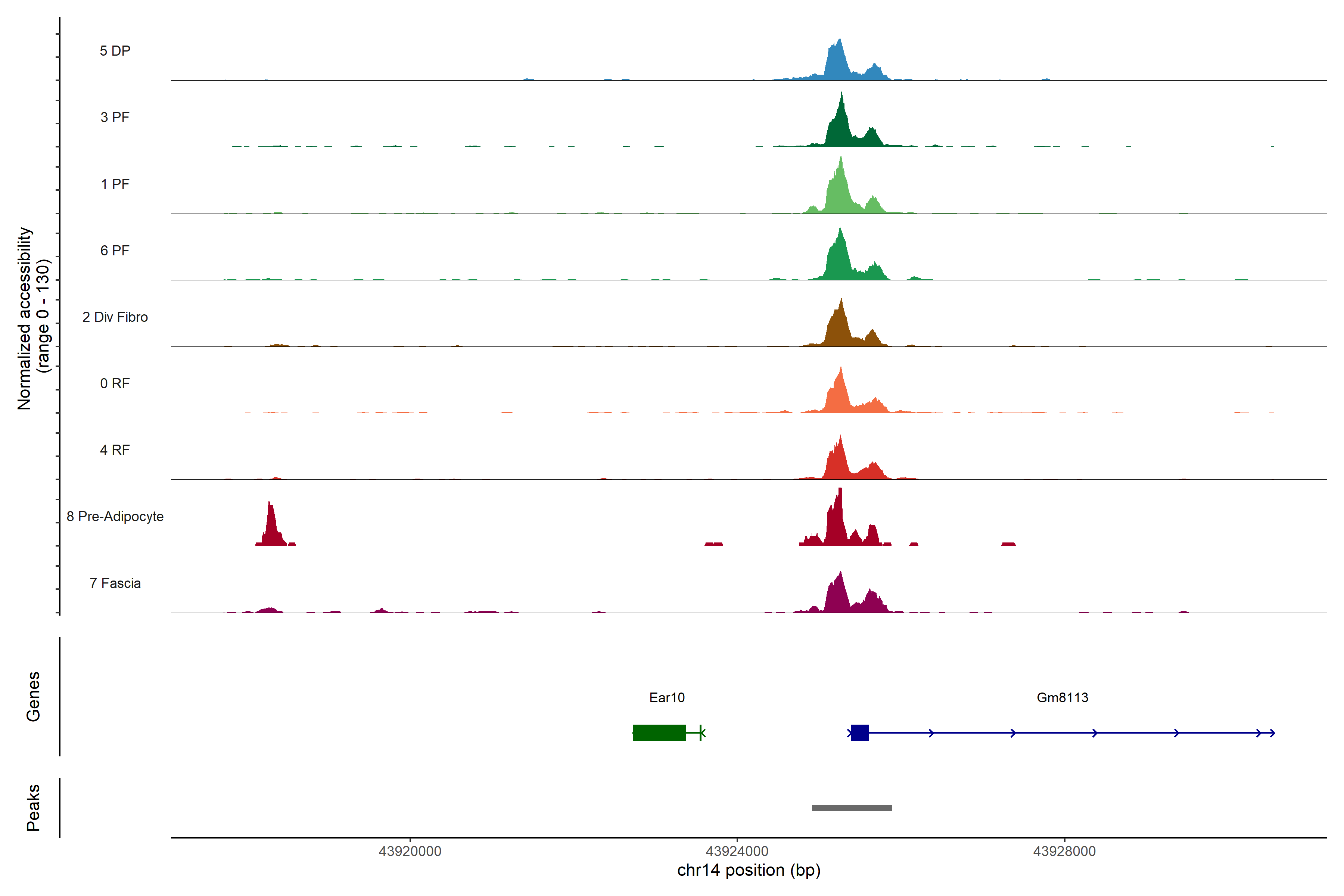Click the Gm8113 blue exon box
Image resolution: width=1344 pixels, height=896 pixels.
[859, 732]
